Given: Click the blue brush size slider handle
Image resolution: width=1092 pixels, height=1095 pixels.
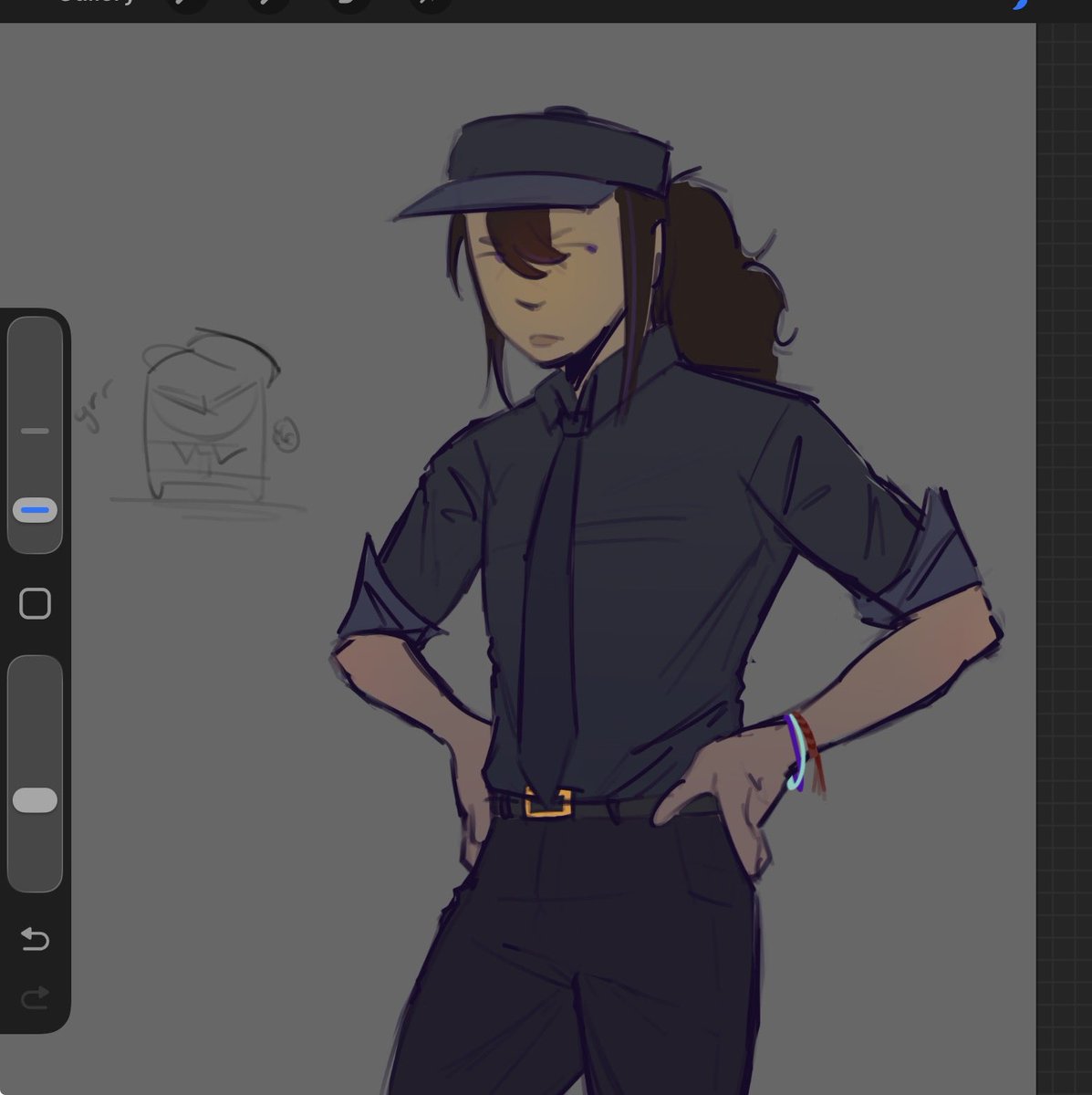Looking at the screenshot, I should click(35, 510).
